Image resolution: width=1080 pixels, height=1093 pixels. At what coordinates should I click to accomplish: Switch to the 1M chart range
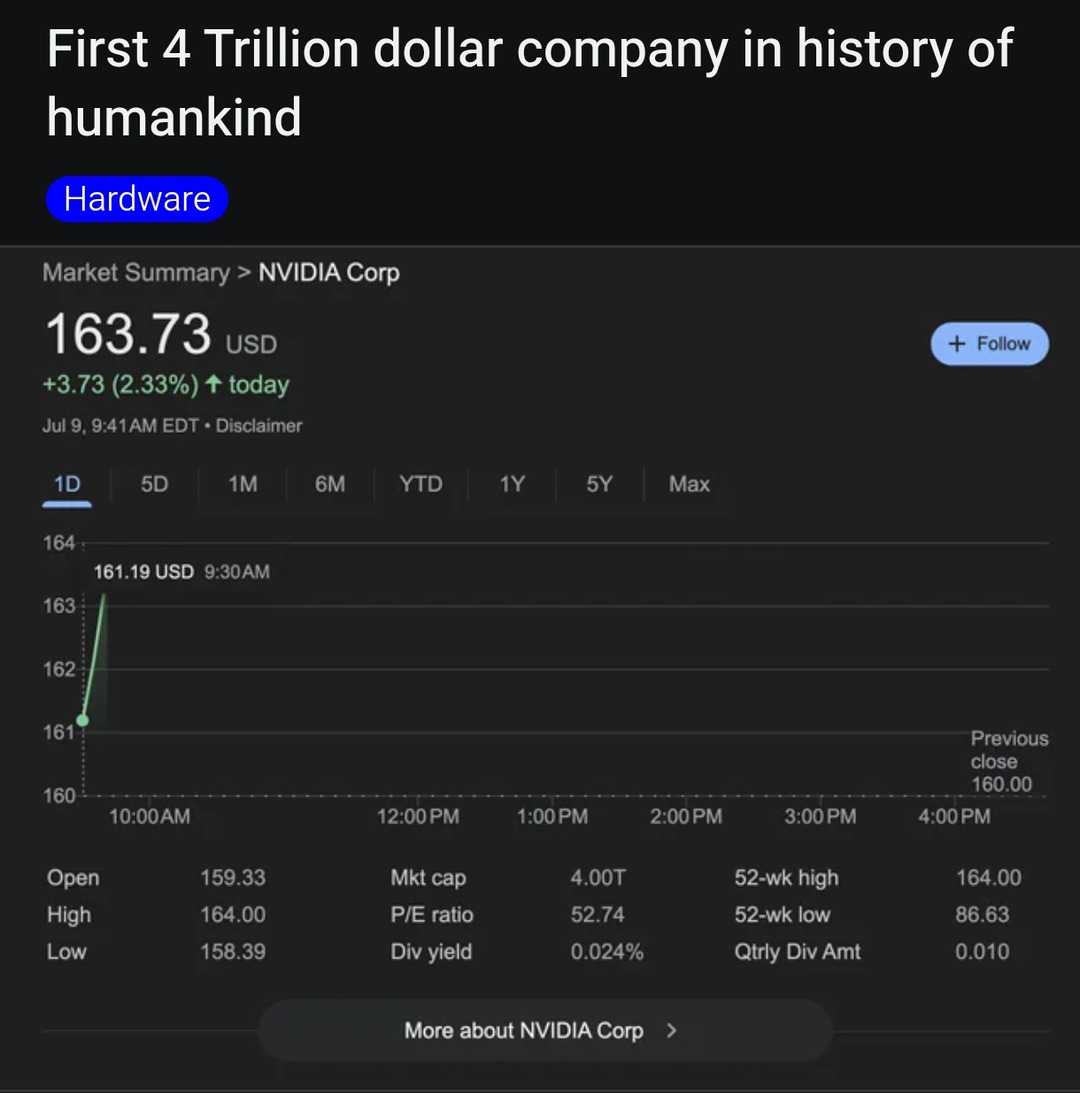tap(242, 485)
